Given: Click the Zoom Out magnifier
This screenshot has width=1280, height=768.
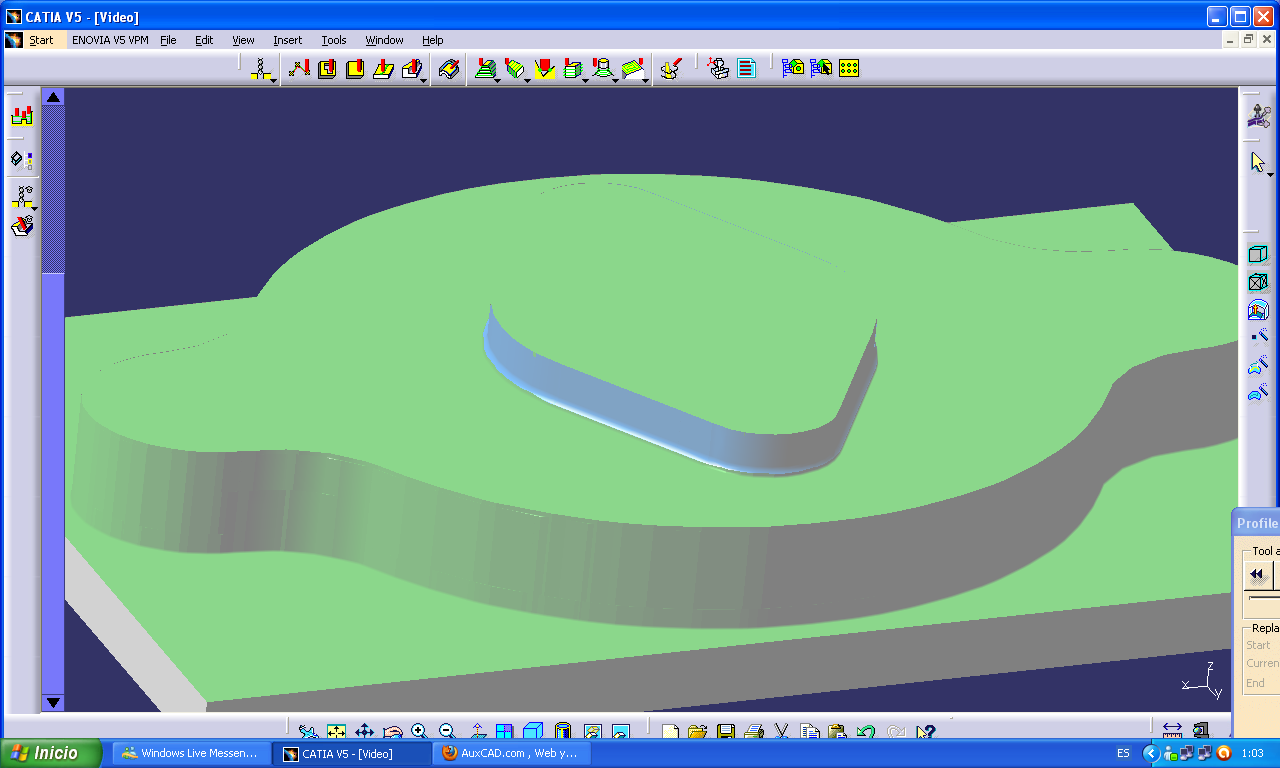Looking at the screenshot, I should point(447,732).
